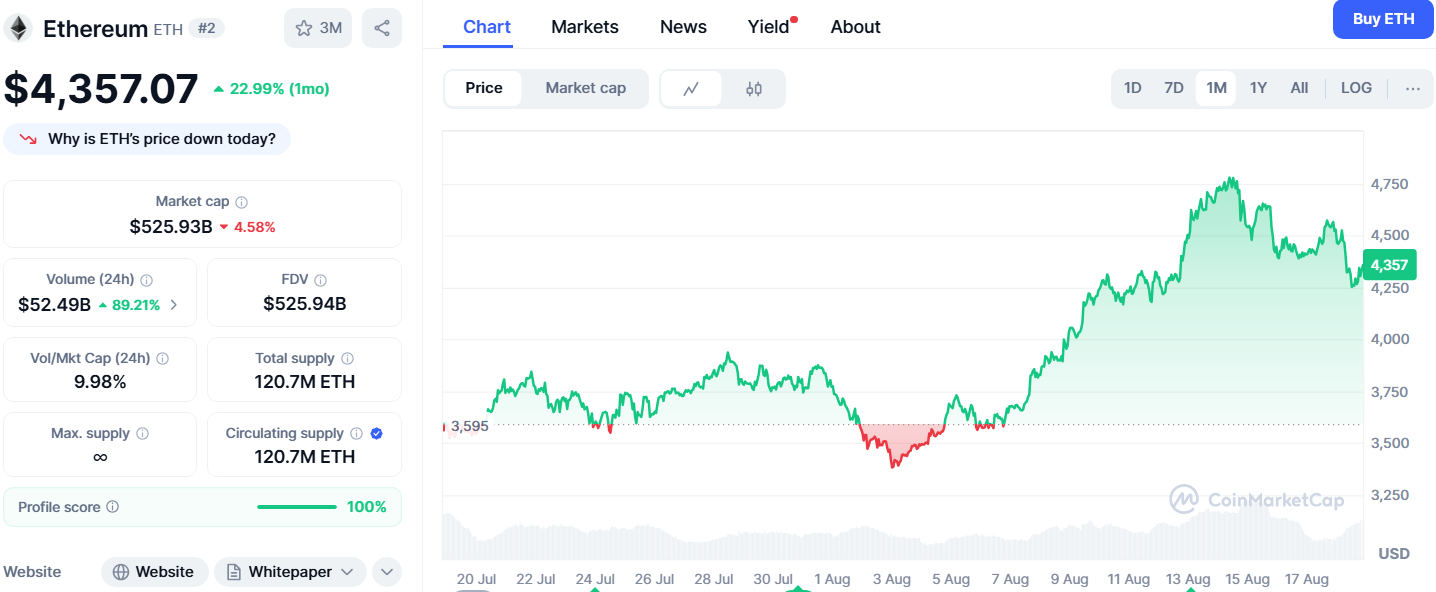
Task: Expand the Whitepaper dropdown
Action: [290, 572]
